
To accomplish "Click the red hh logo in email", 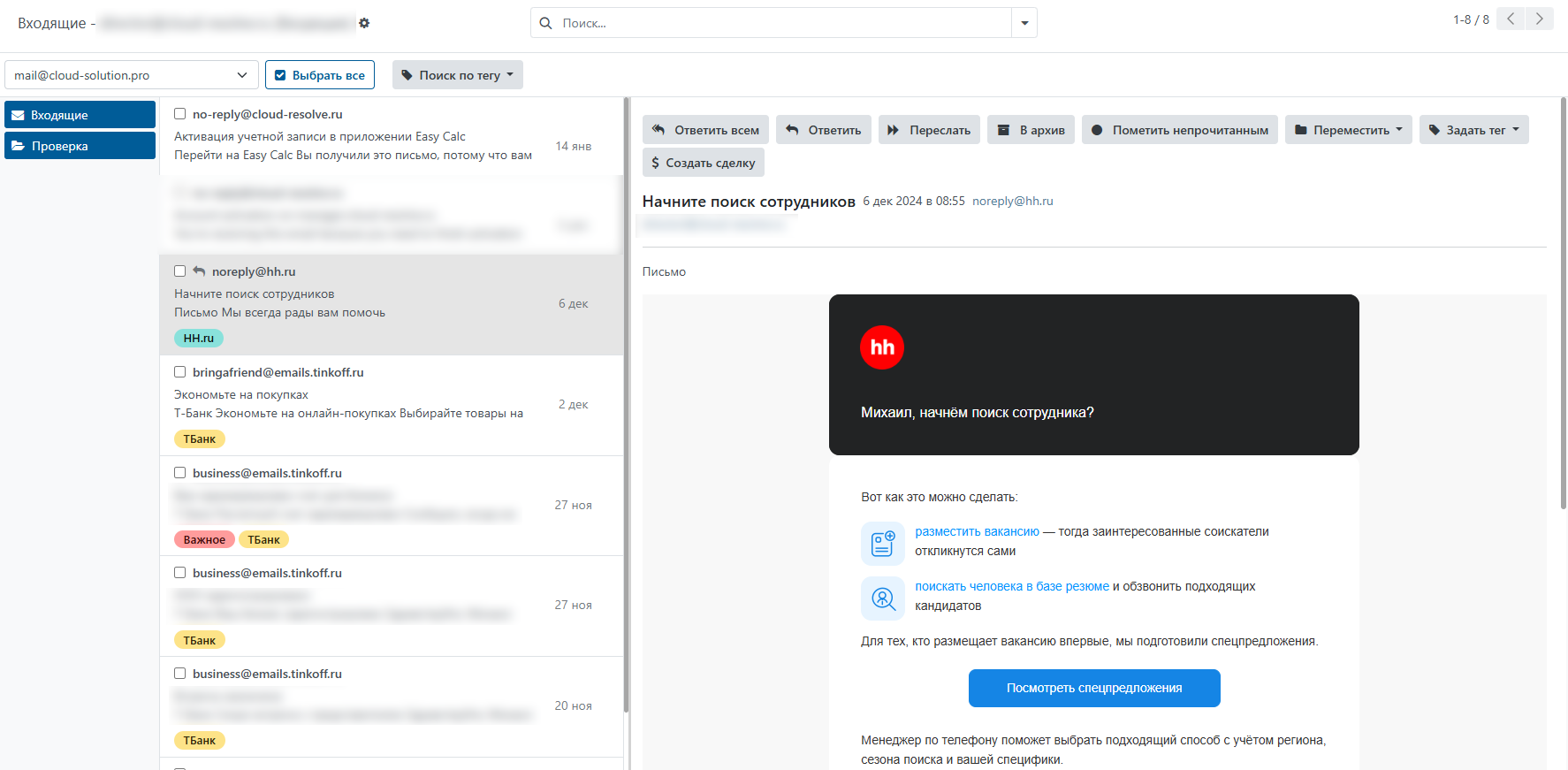I will tap(881, 347).
